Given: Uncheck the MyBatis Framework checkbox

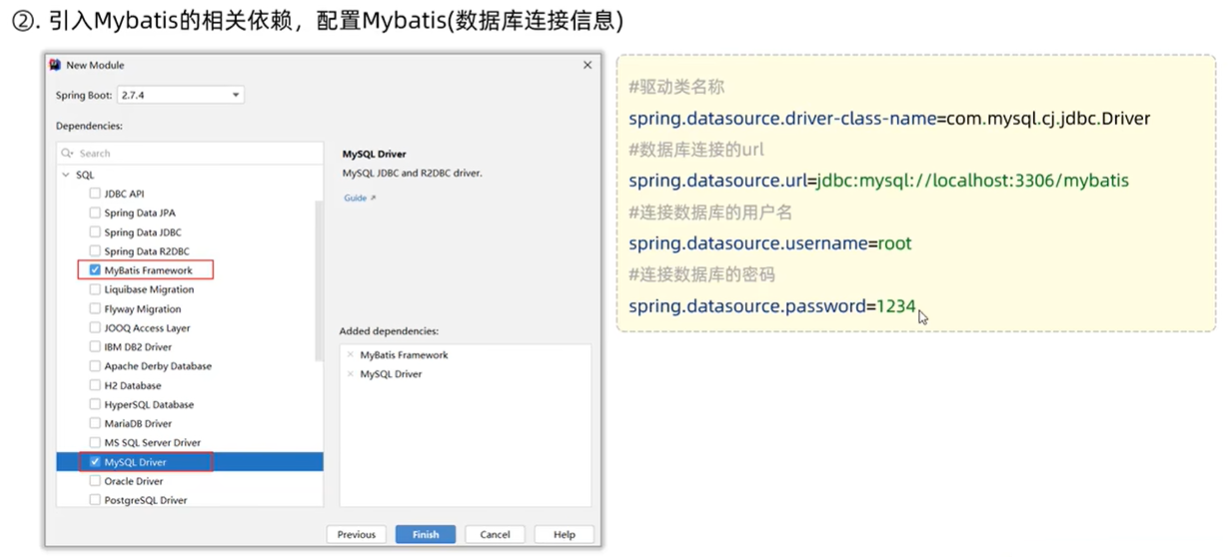Looking at the screenshot, I should 95,270.
